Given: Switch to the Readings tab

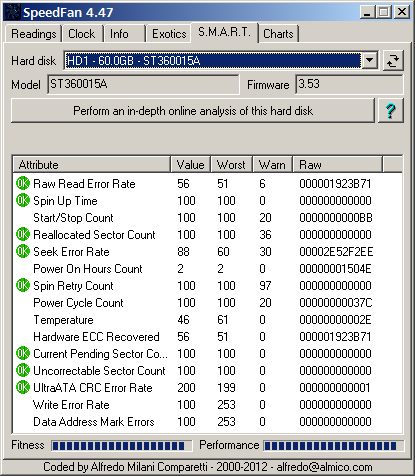Looking at the screenshot, I should click(x=34, y=34).
